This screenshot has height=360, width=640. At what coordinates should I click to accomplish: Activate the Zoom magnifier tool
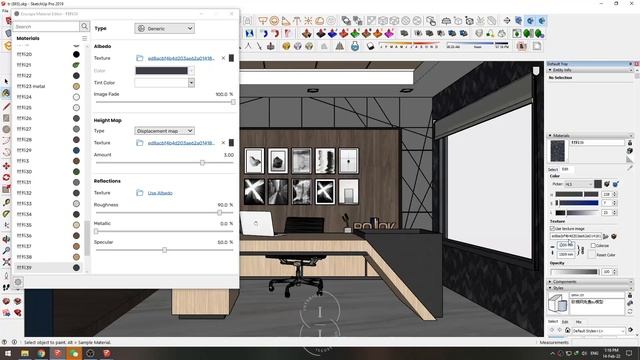[x=6, y=250]
